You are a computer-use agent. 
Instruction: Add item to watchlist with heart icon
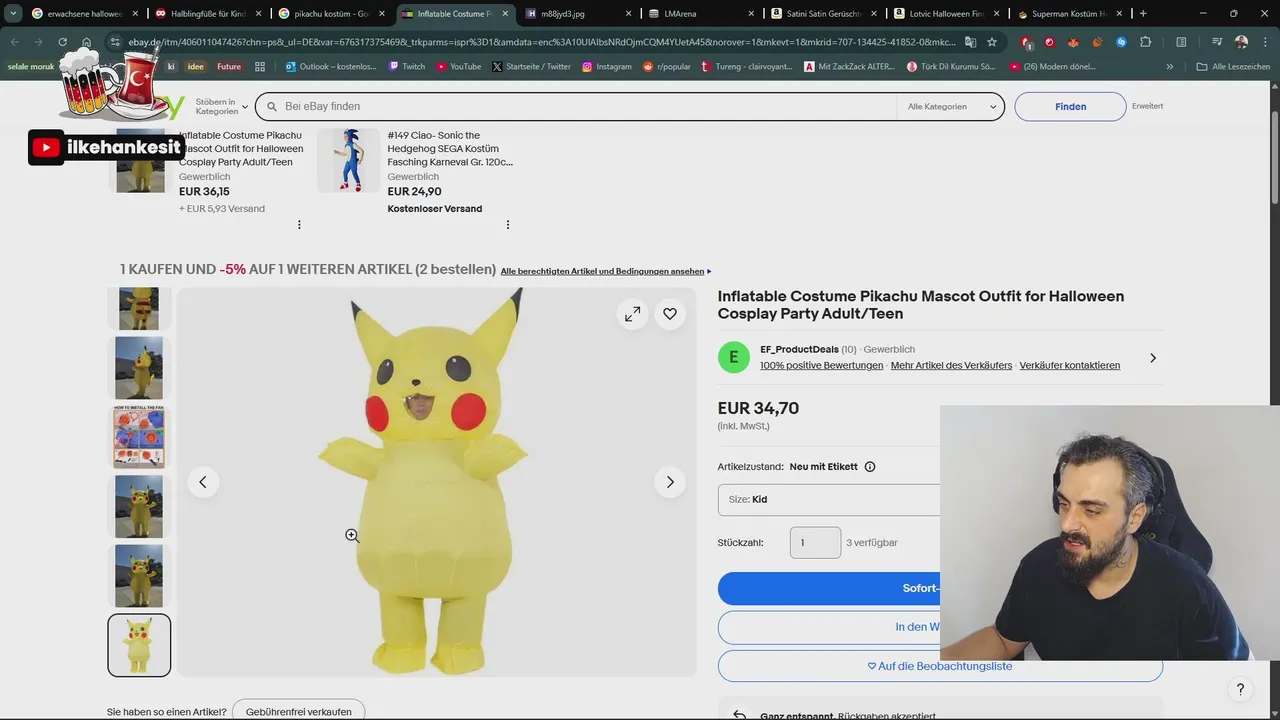coord(670,314)
